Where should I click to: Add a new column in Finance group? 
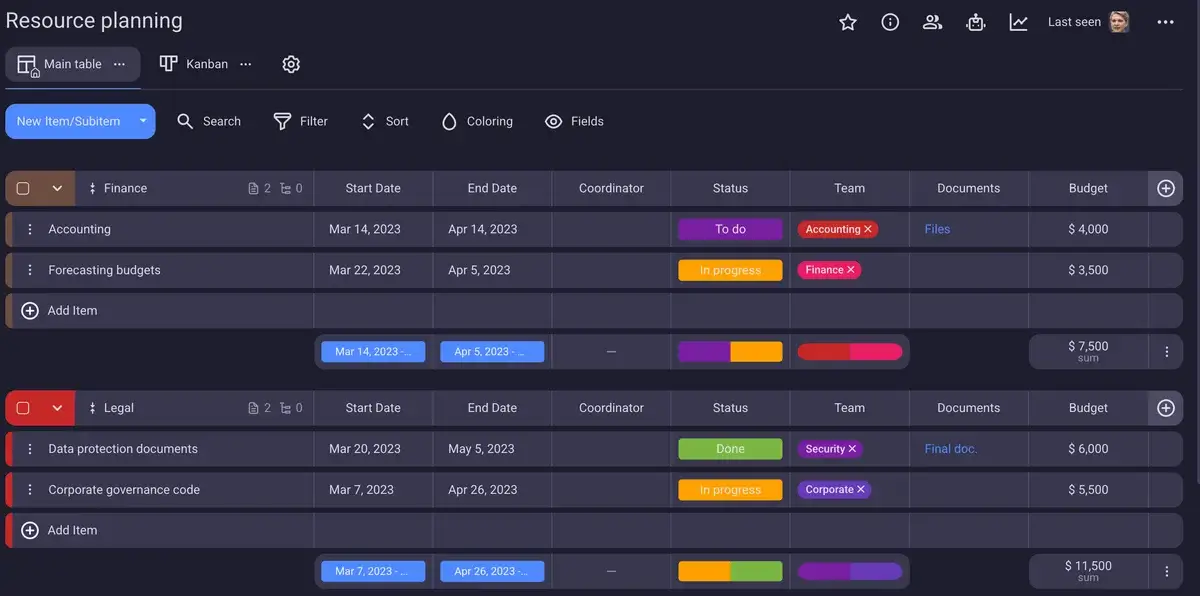(x=1165, y=188)
